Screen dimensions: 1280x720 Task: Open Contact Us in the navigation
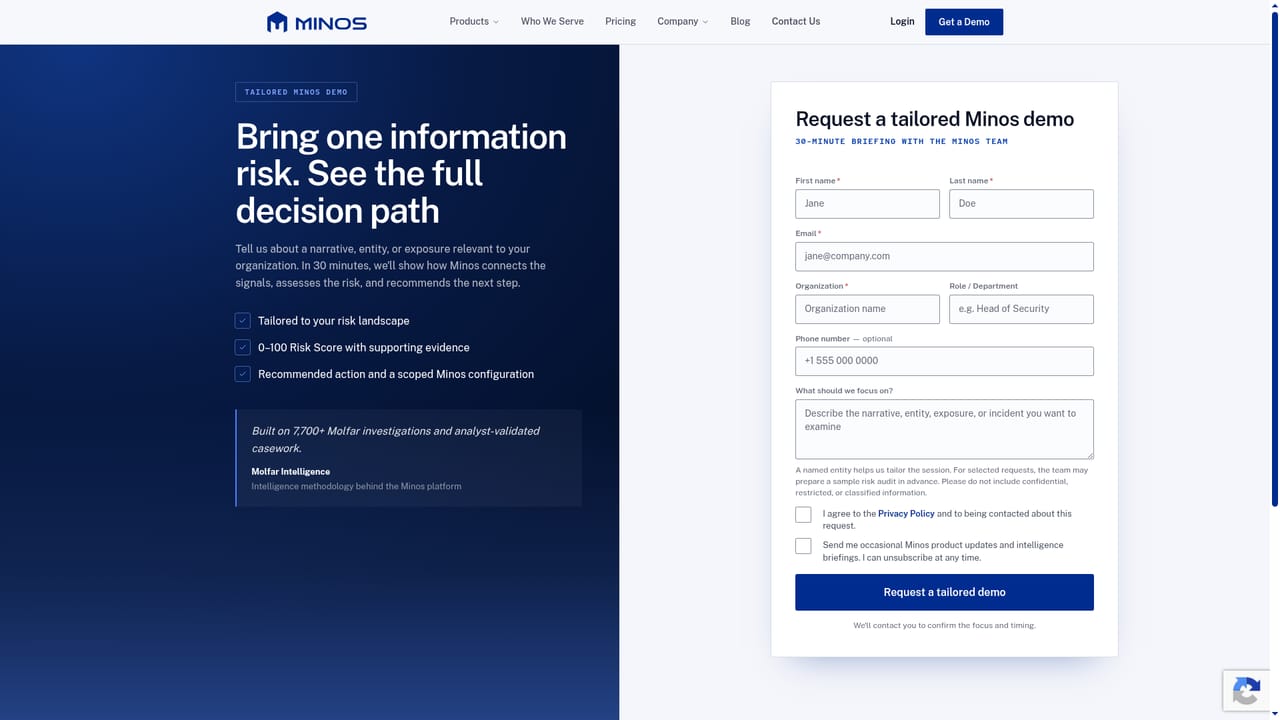[x=796, y=21]
